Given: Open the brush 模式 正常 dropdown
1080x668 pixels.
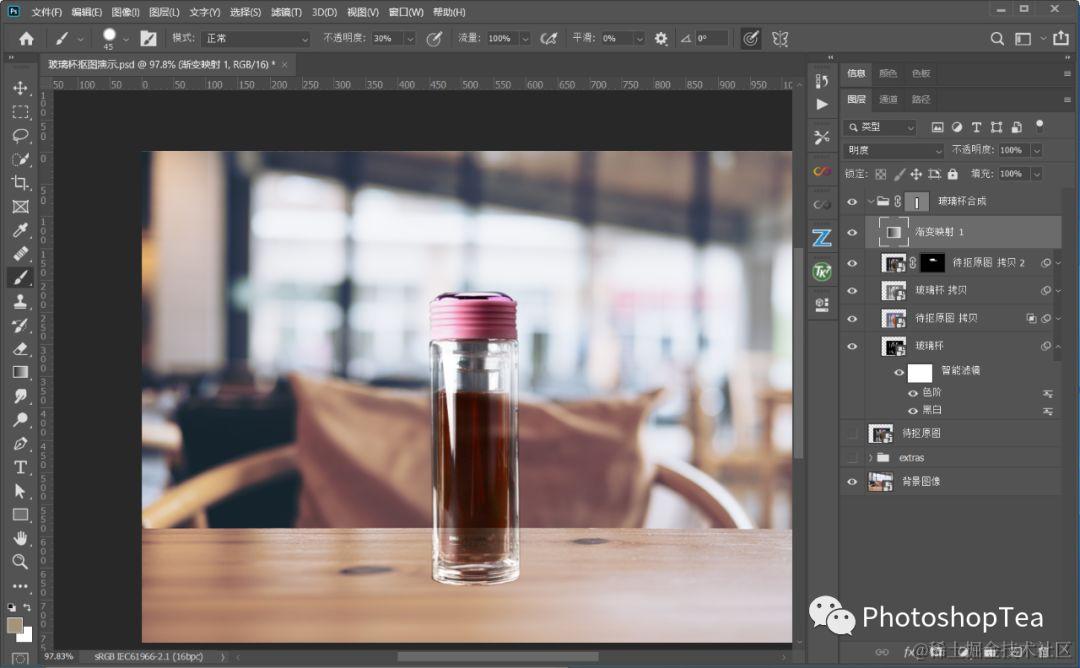Looking at the screenshot, I should 256,39.
